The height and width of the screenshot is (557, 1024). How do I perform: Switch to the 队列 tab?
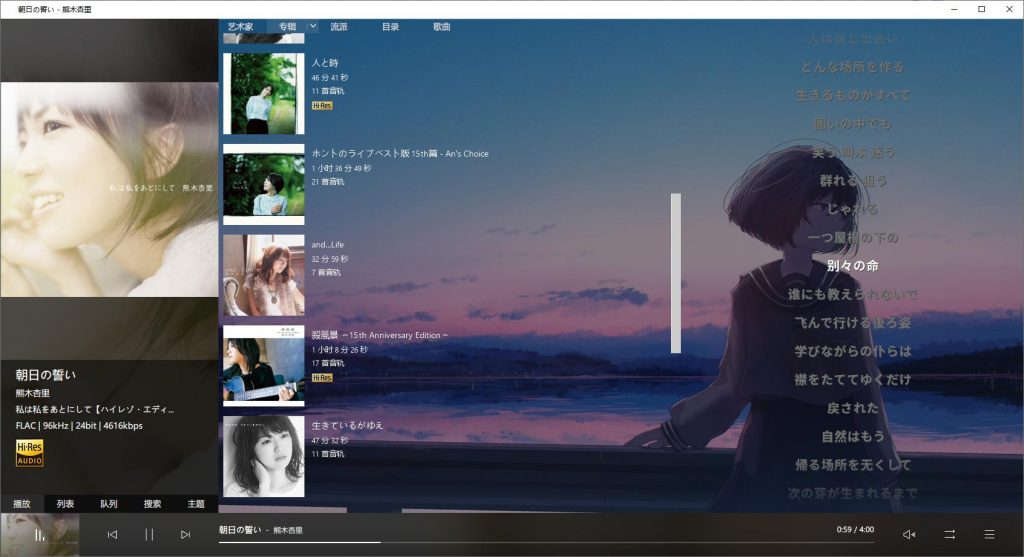109,503
